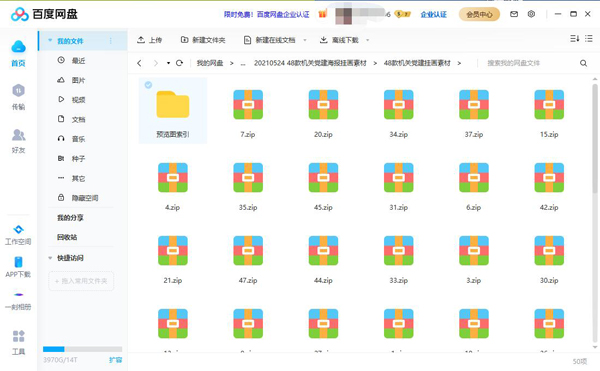Click the gold coin points badge
This screenshot has height=371, width=600.
tap(402, 14)
